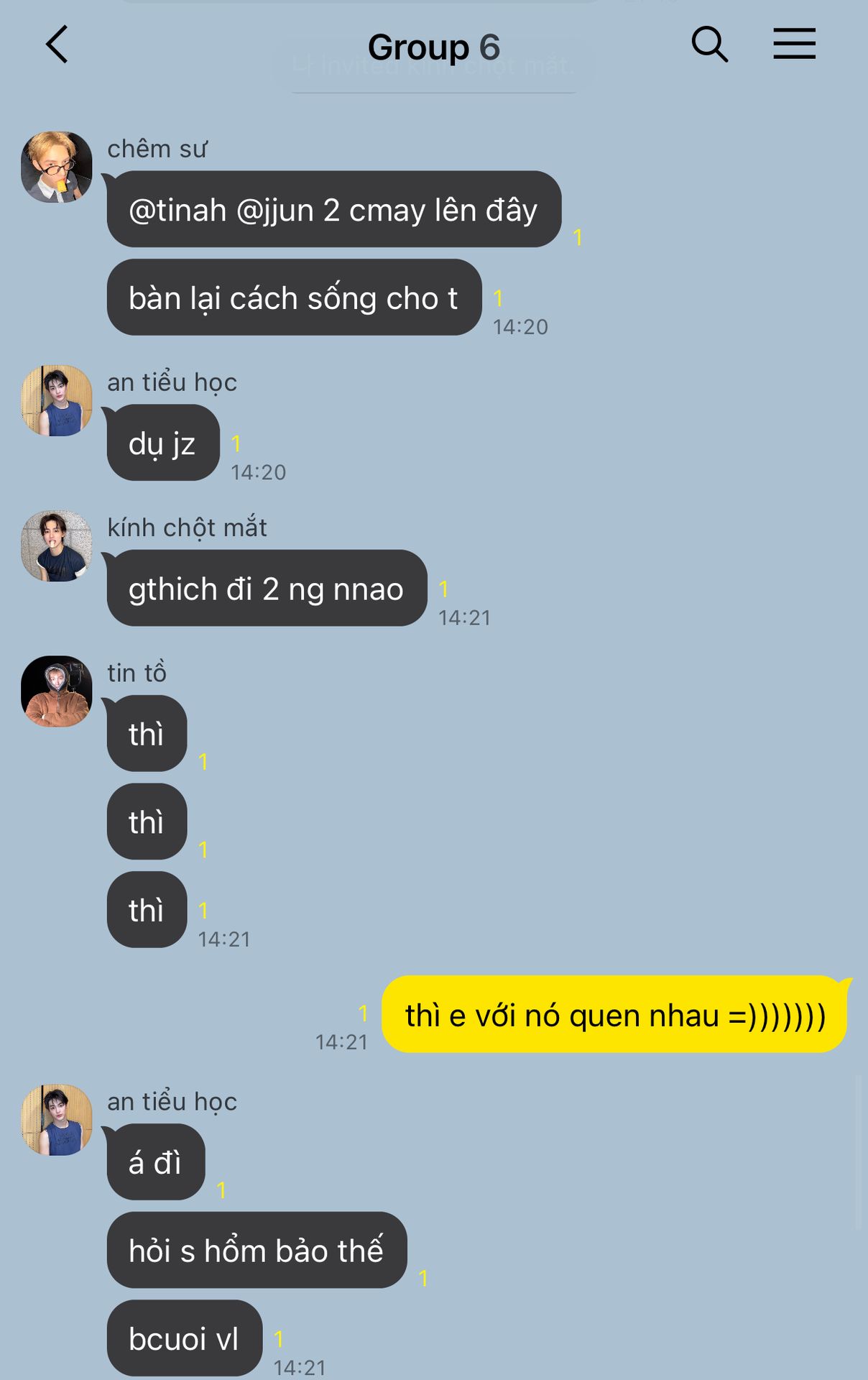Open the hamburger menu icon
Viewport: 868px width, 1380px height.
794,44
